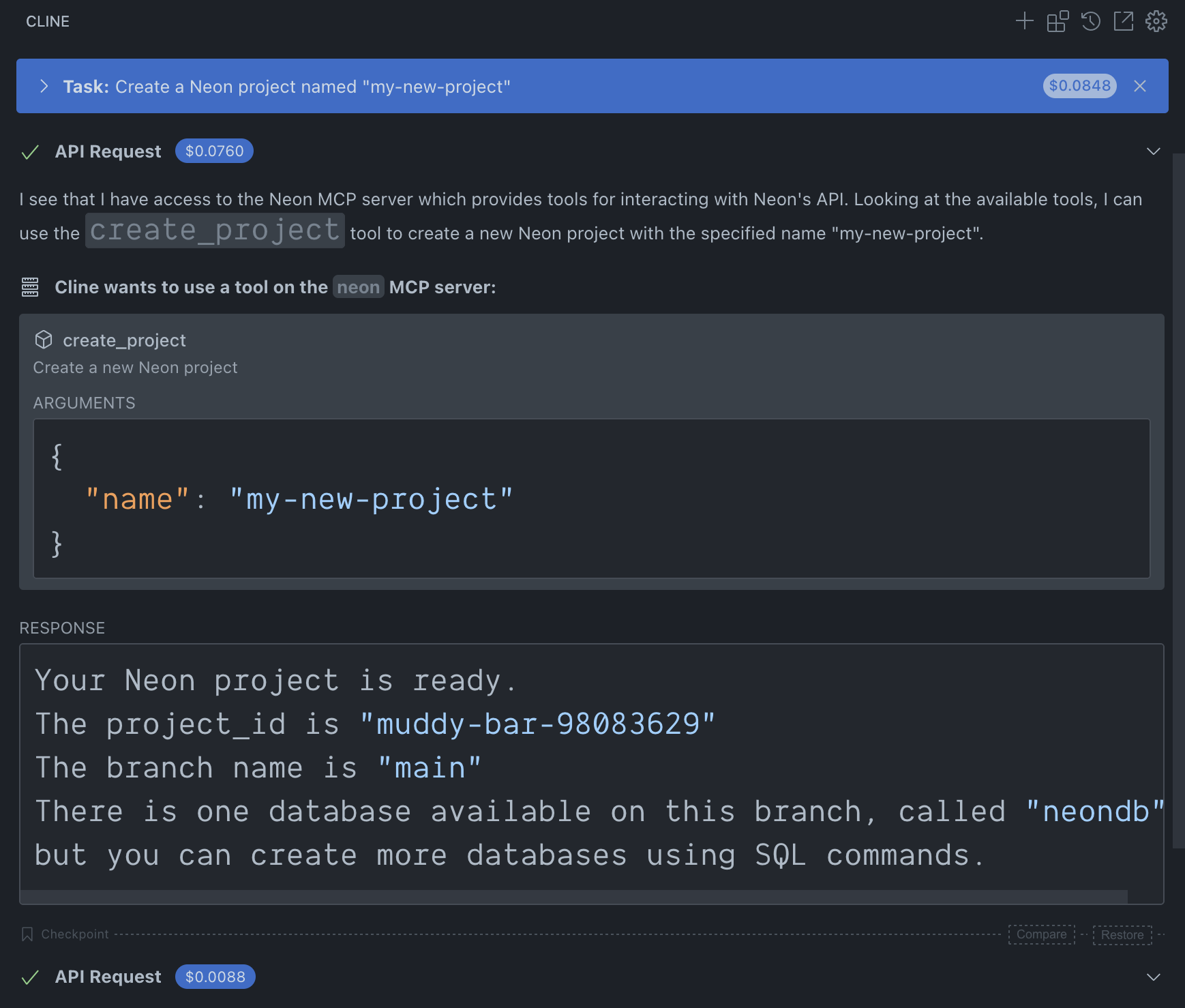Click inside the arguments JSON code block
This screenshot has height=1008, width=1185.
pyautogui.click(x=590, y=499)
